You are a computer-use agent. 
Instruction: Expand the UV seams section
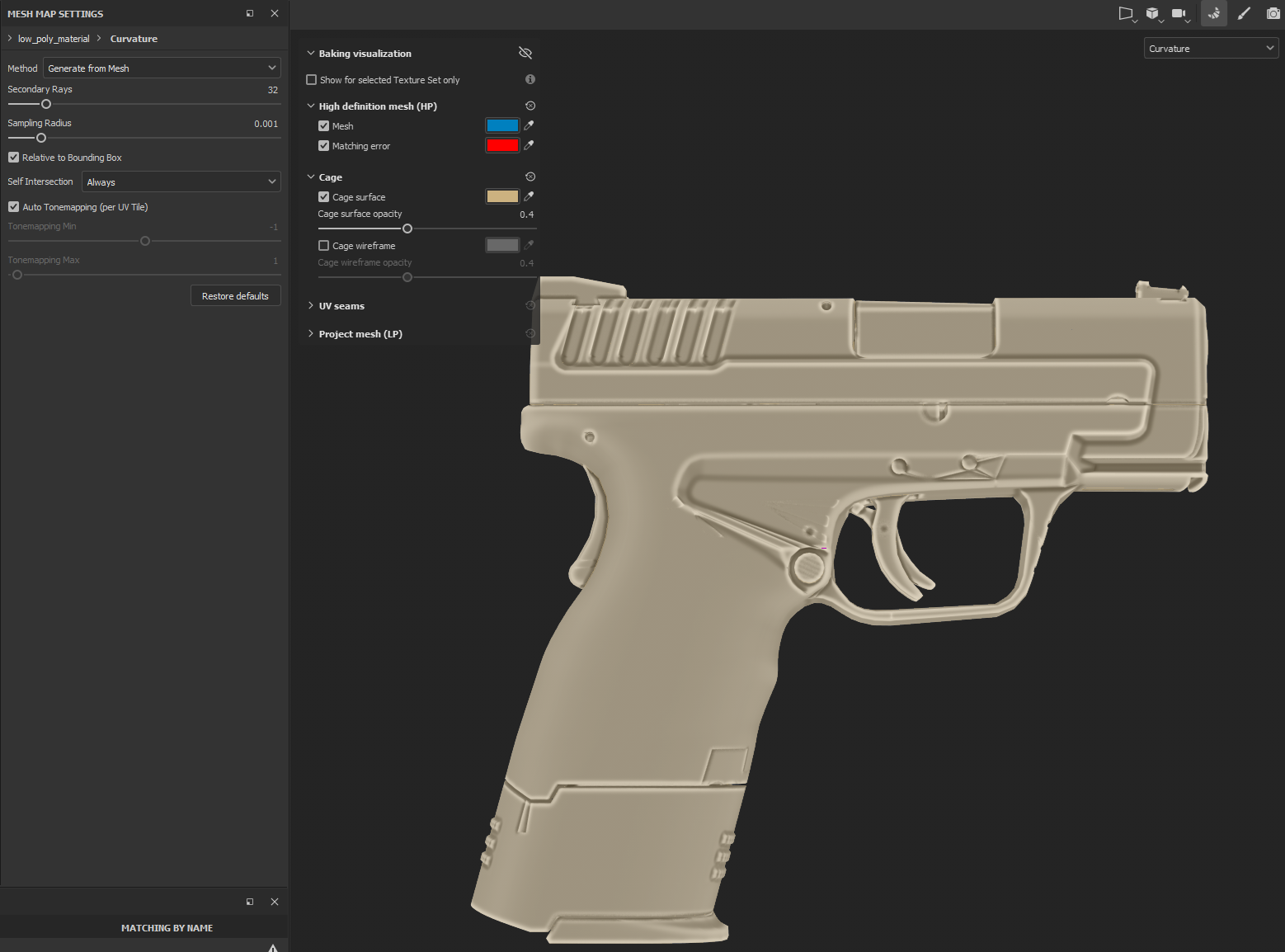tap(341, 306)
